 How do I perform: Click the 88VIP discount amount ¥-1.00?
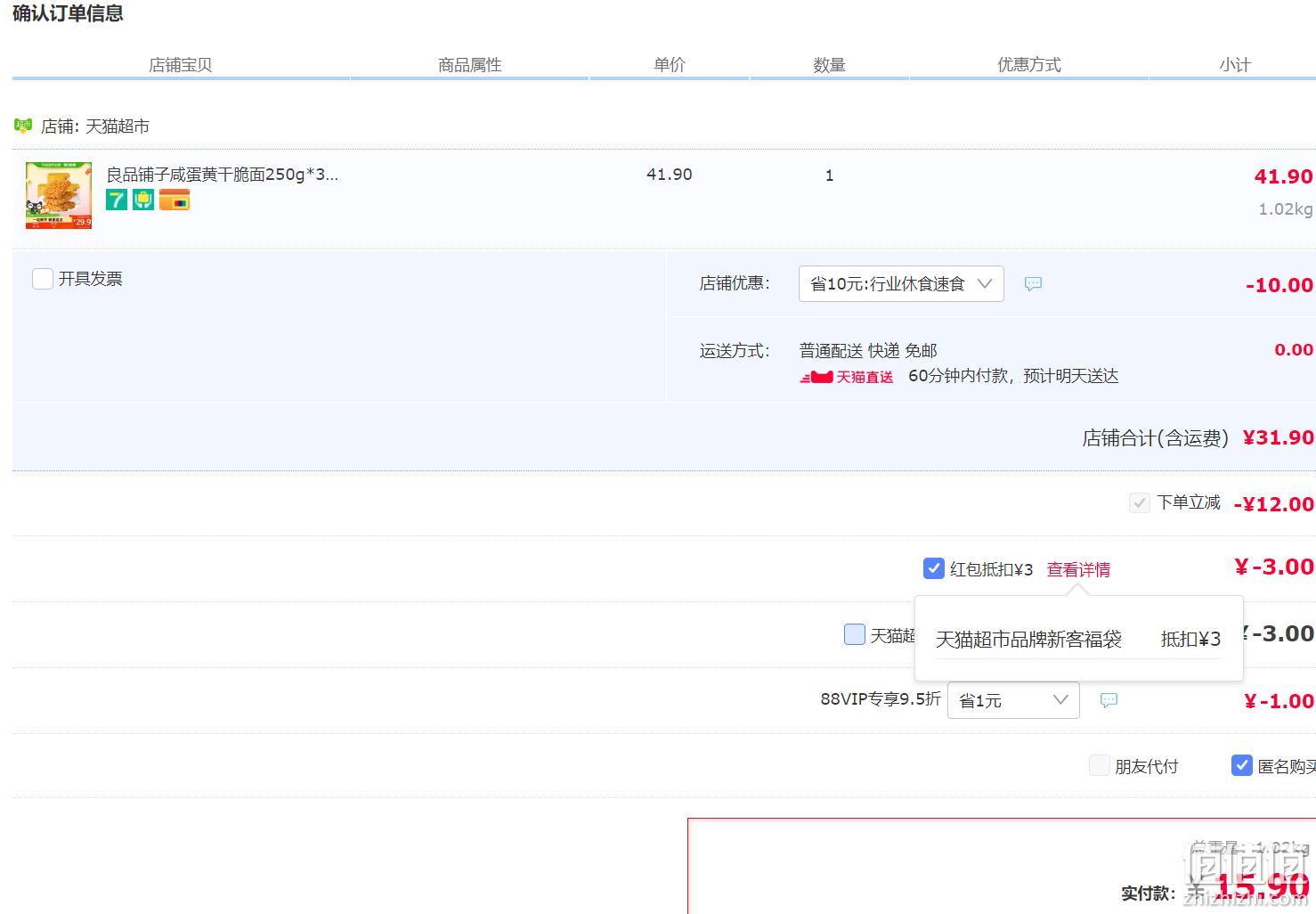[x=1279, y=702]
